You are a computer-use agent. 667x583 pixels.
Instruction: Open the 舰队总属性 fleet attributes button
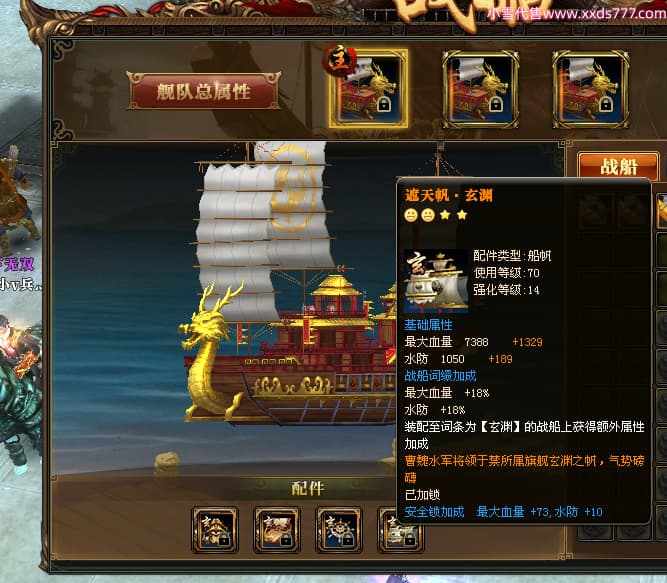(204, 91)
